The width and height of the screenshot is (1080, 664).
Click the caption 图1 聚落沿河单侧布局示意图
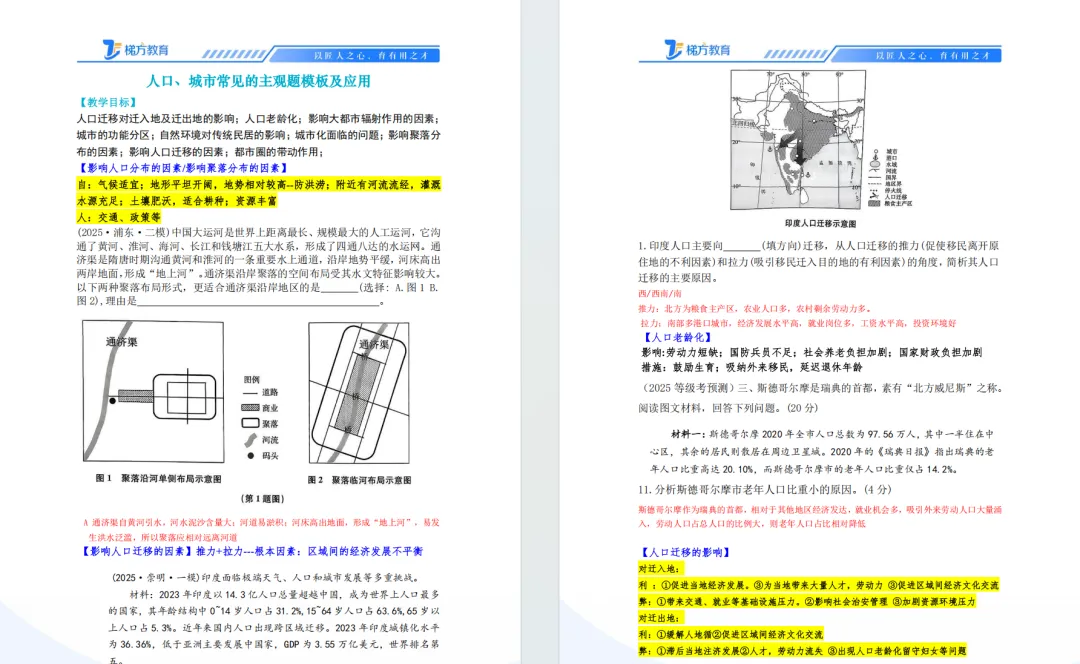pyautogui.click(x=158, y=478)
